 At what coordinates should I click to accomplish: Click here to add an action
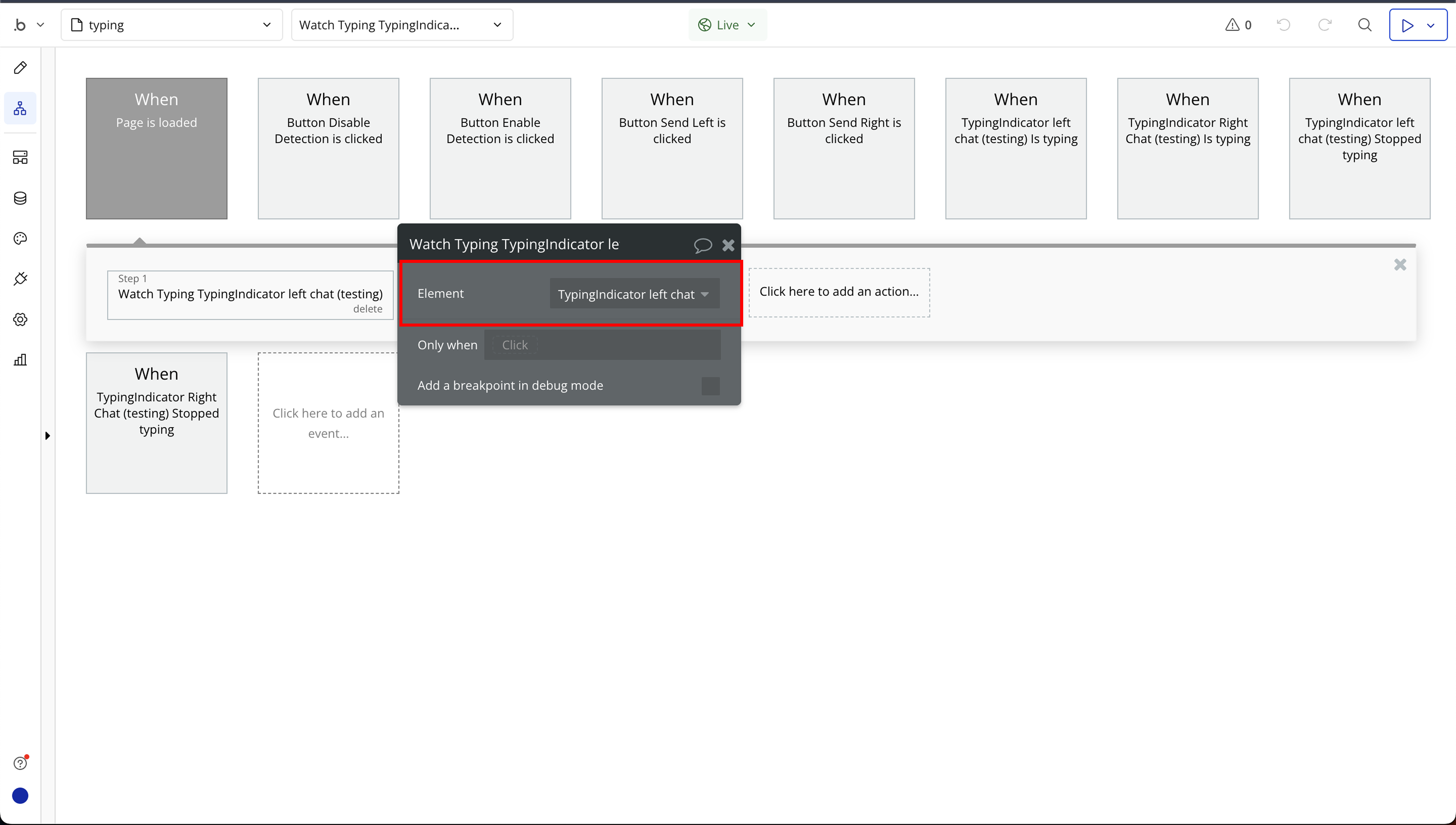pyautogui.click(x=839, y=292)
